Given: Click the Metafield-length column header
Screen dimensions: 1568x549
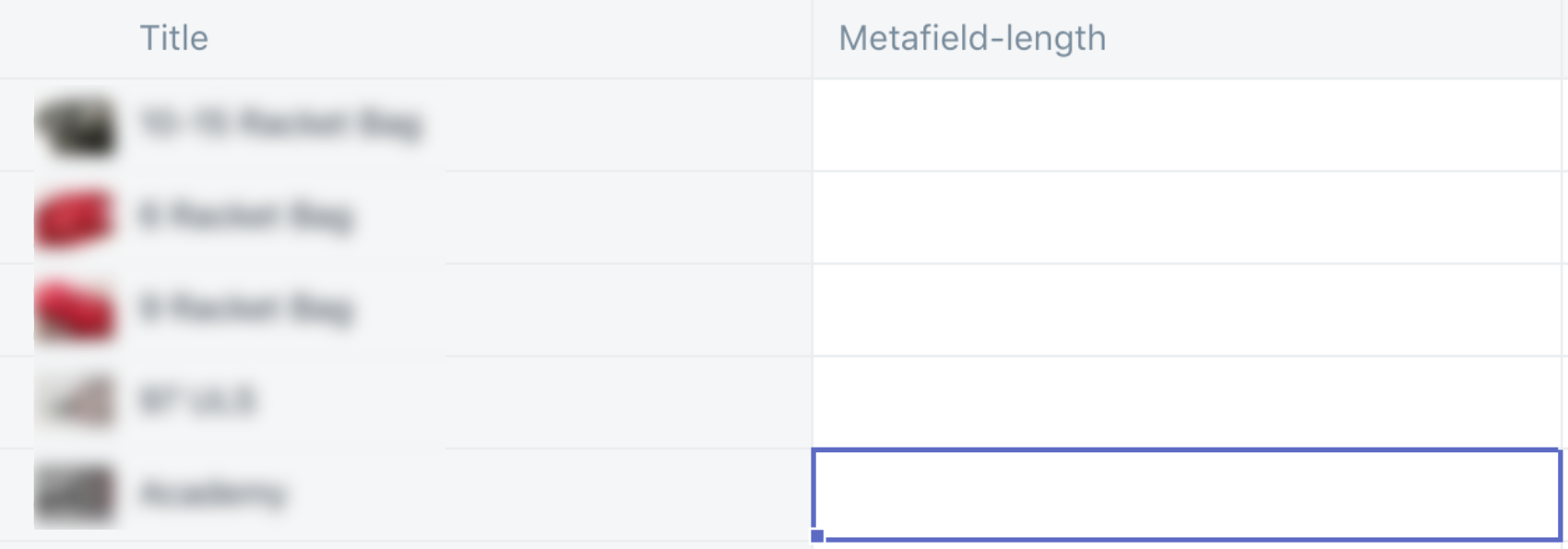Looking at the screenshot, I should click(x=971, y=39).
